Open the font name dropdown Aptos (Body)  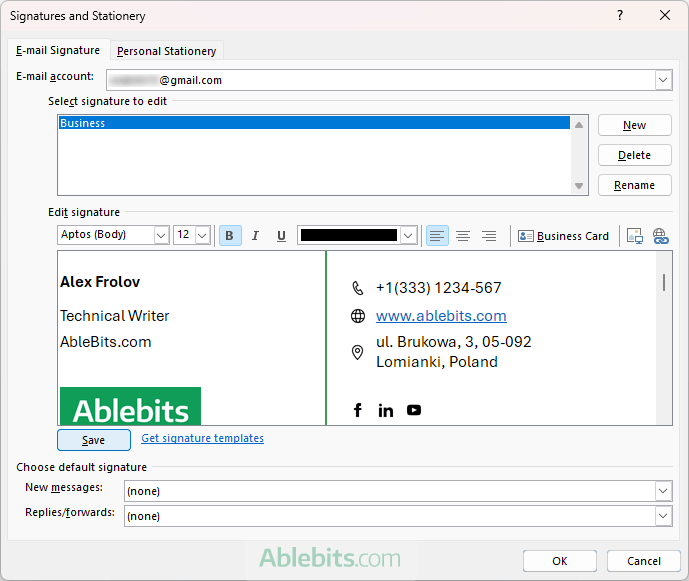(x=161, y=236)
